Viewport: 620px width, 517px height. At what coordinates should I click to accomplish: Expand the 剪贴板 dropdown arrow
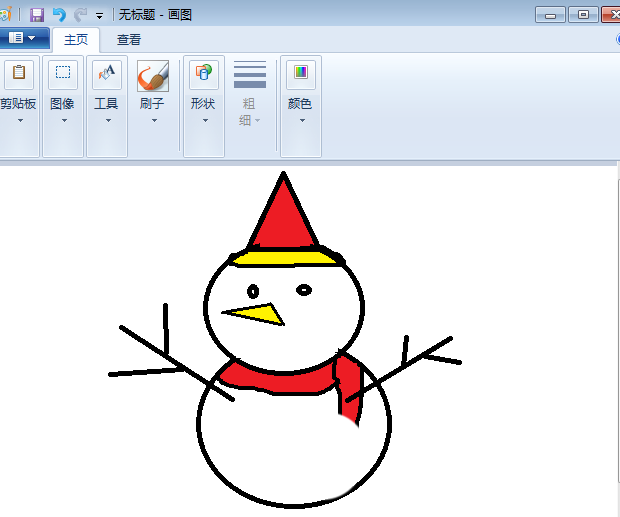coord(20,120)
